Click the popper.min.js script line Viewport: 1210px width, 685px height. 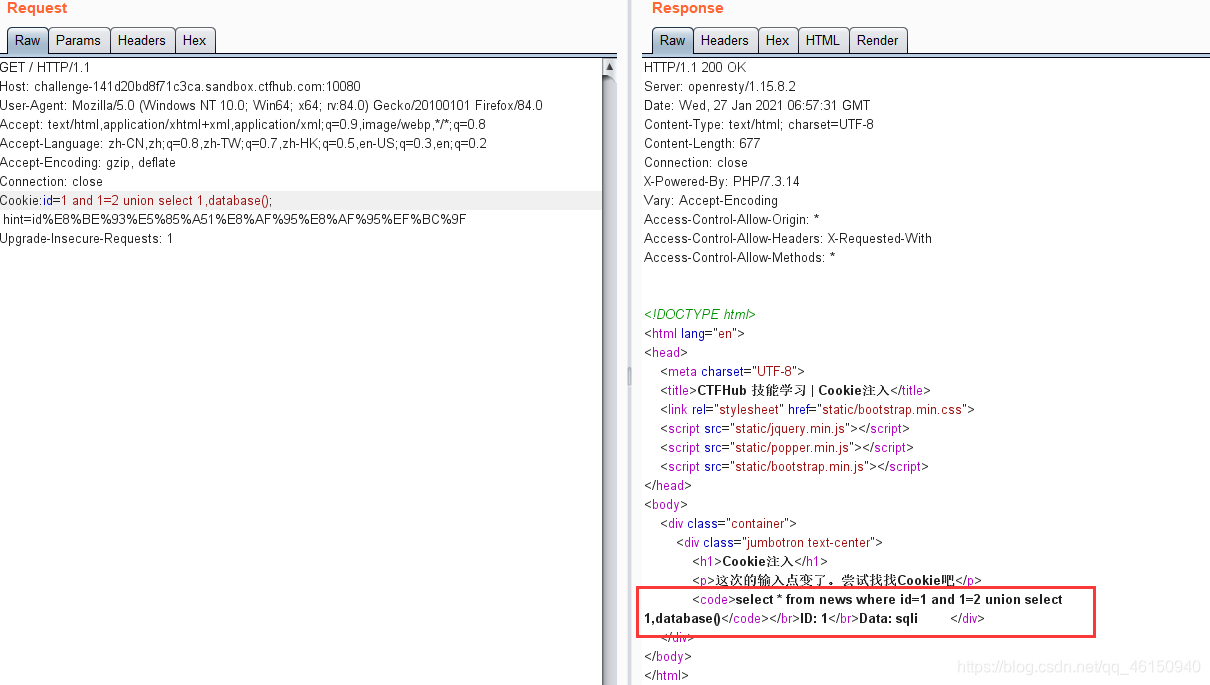(787, 447)
